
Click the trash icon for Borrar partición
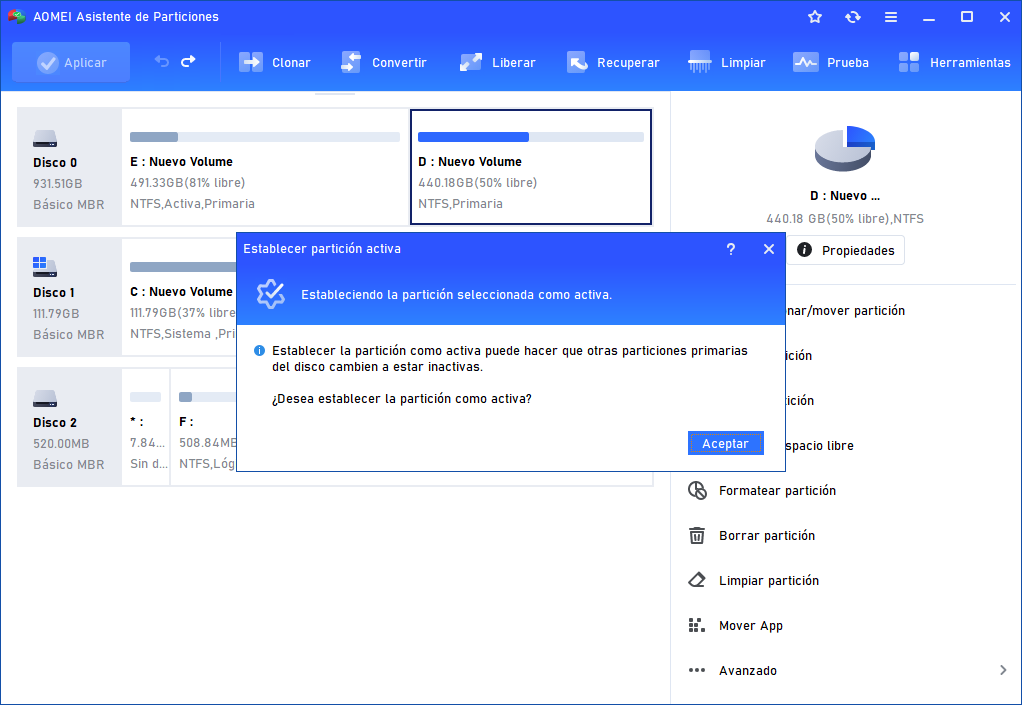click(x=697, y=536)
